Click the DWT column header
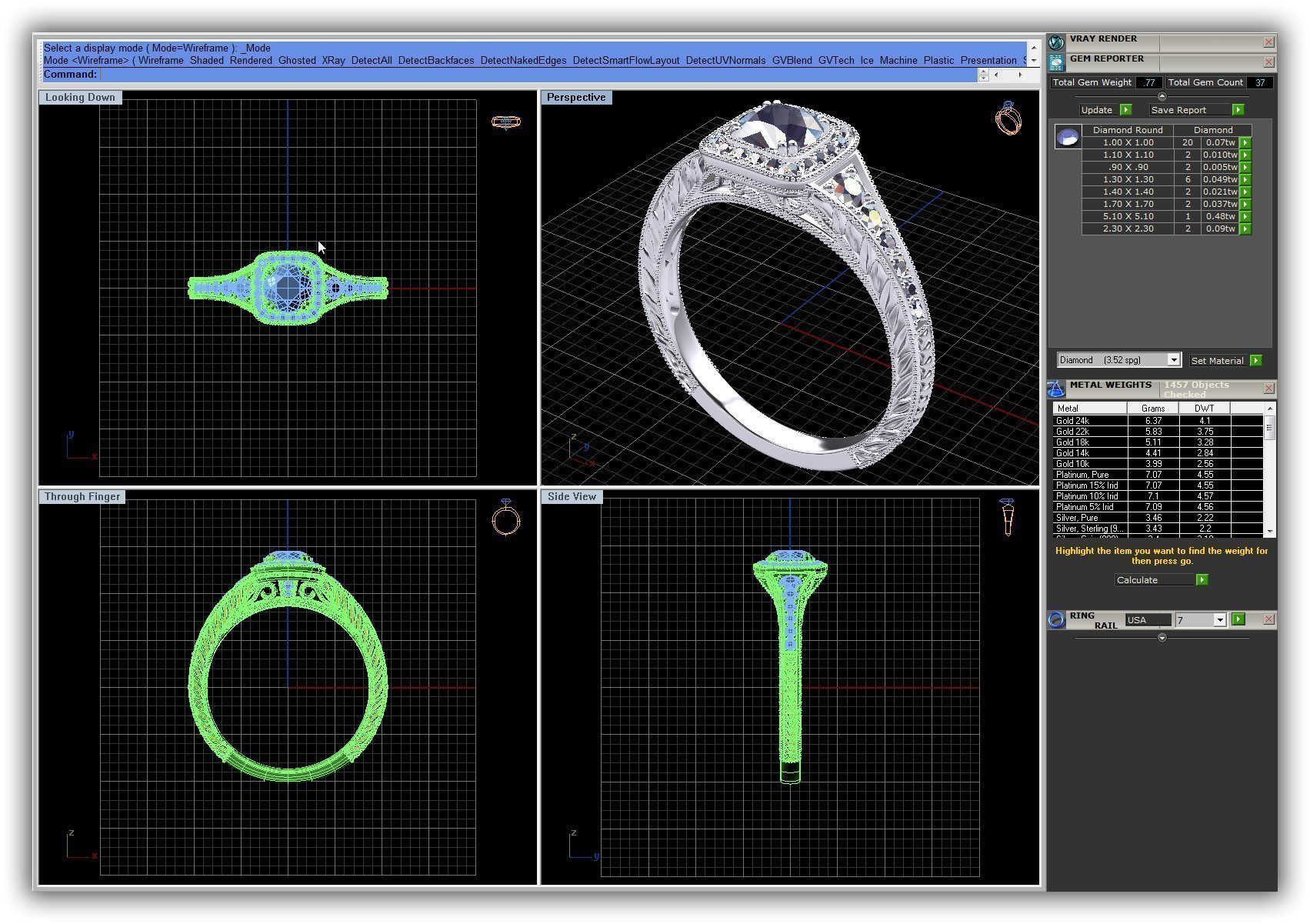Screen dimensions: 1310x924 (x=1205, y=409)
